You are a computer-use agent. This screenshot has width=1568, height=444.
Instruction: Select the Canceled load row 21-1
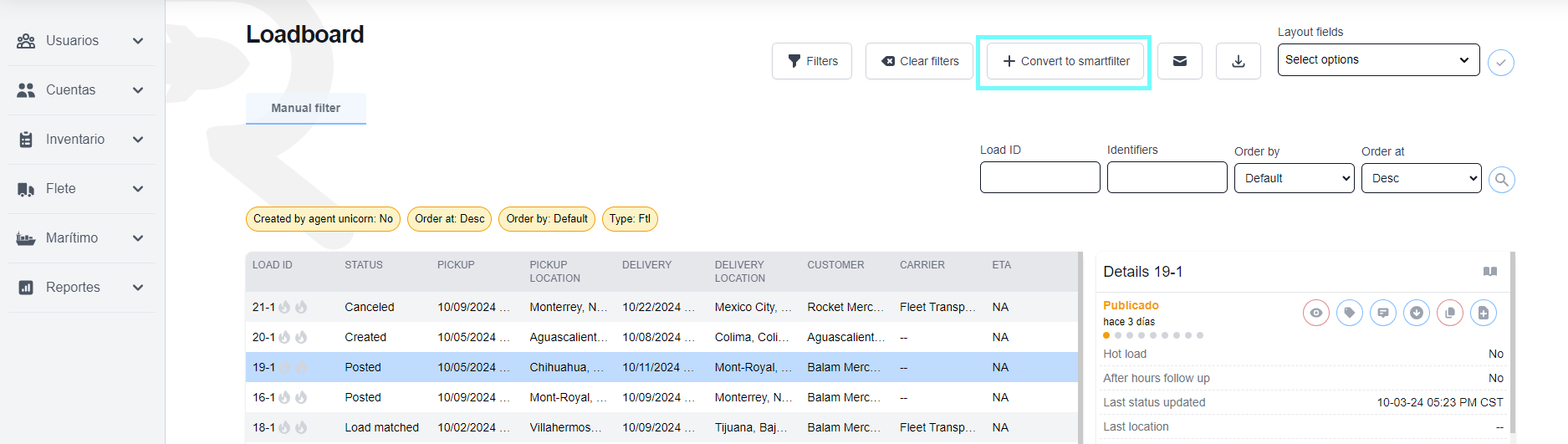[661, 307]
